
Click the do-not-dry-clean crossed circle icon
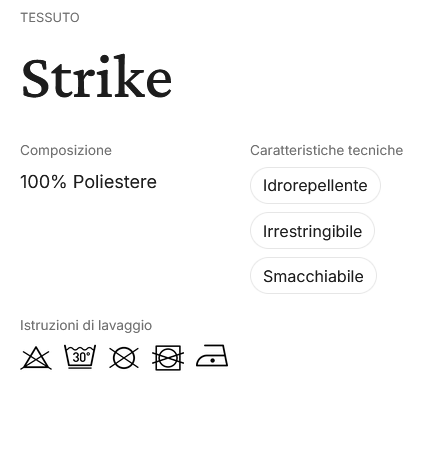tap(124, 358)
